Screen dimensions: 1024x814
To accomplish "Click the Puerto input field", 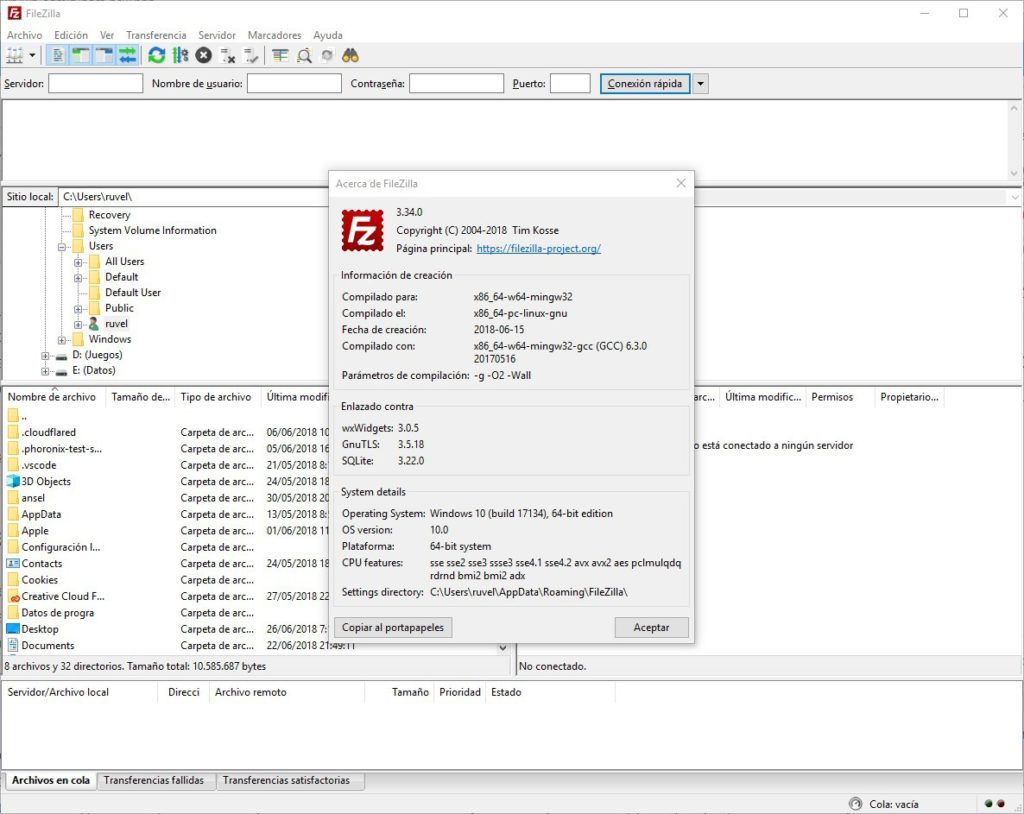I will coord(570,83).
